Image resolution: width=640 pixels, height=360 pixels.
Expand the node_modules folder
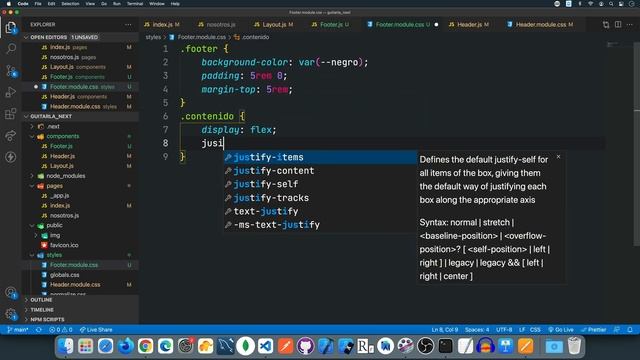(81, 176)
